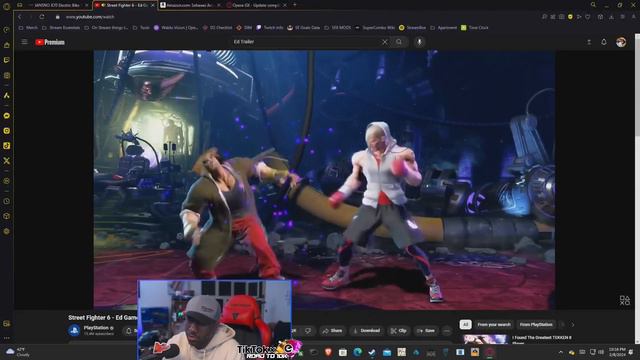
Task: Open sidebar settings gear icon
Action: click(7, 231)
